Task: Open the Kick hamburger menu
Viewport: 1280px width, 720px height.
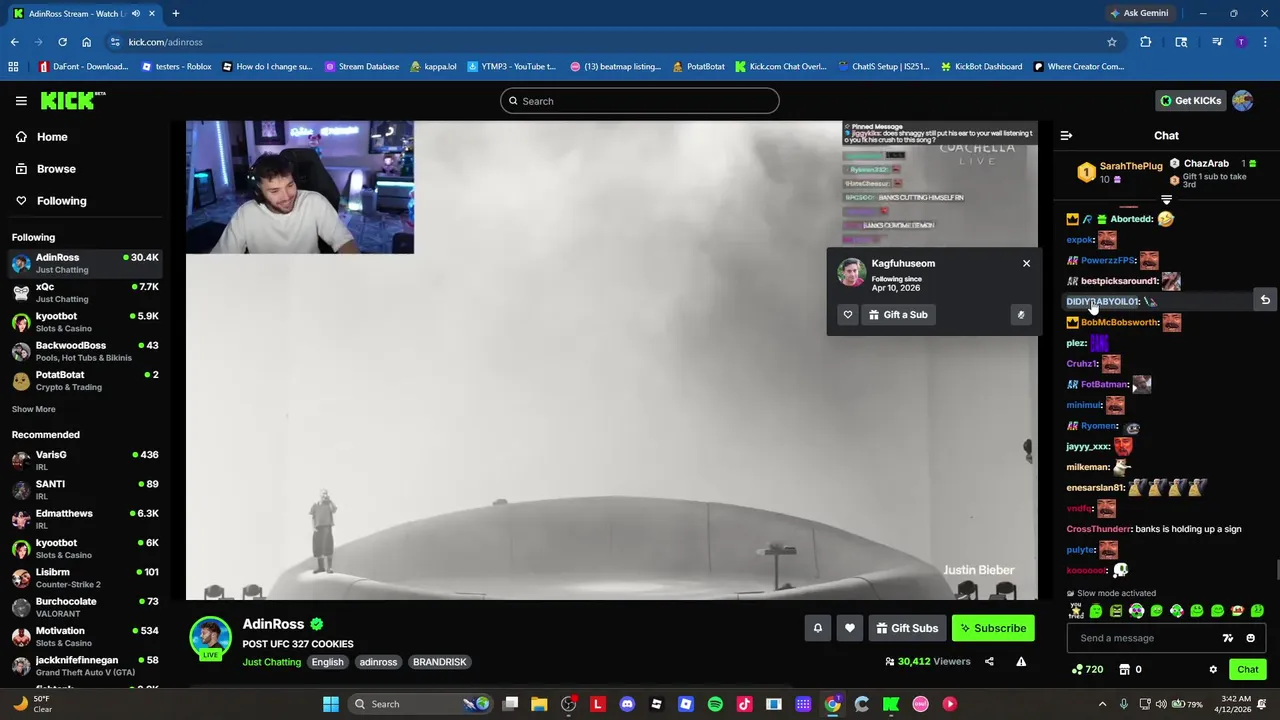Action: [21, 101]
